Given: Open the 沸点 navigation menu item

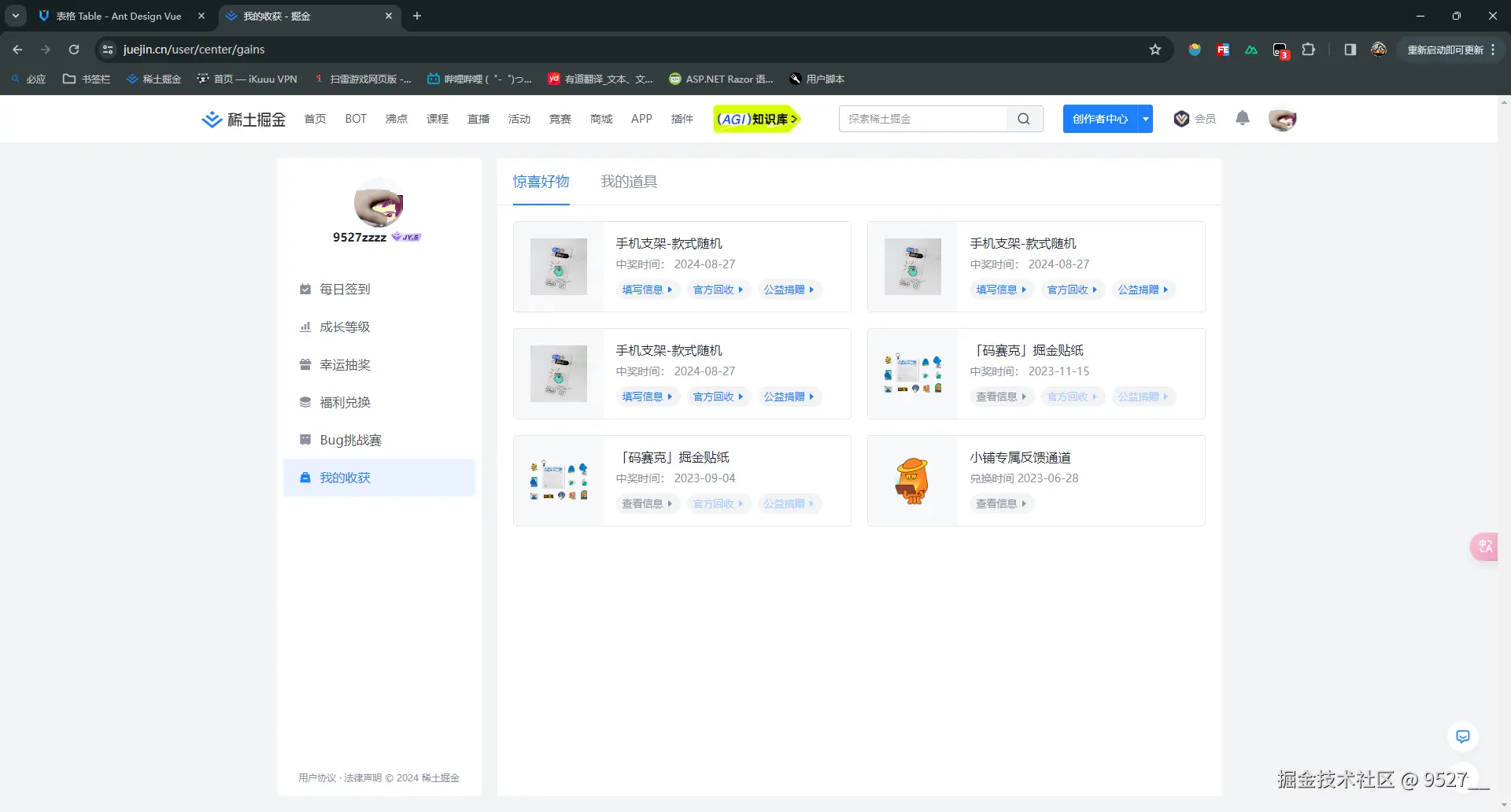Looking at the screenshot, I should [x=397, y=119].
